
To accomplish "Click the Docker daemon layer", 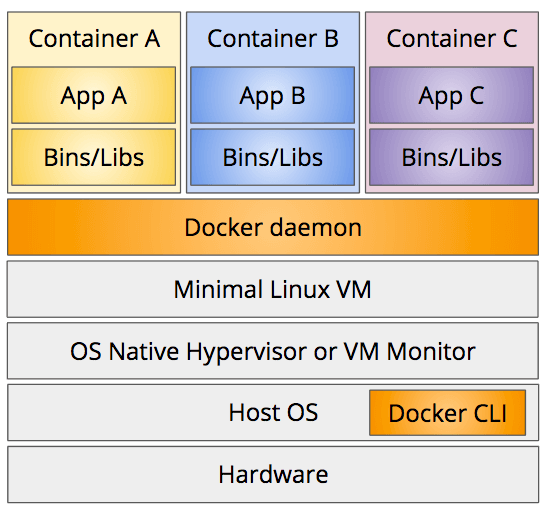I will (x=273, y=227).
